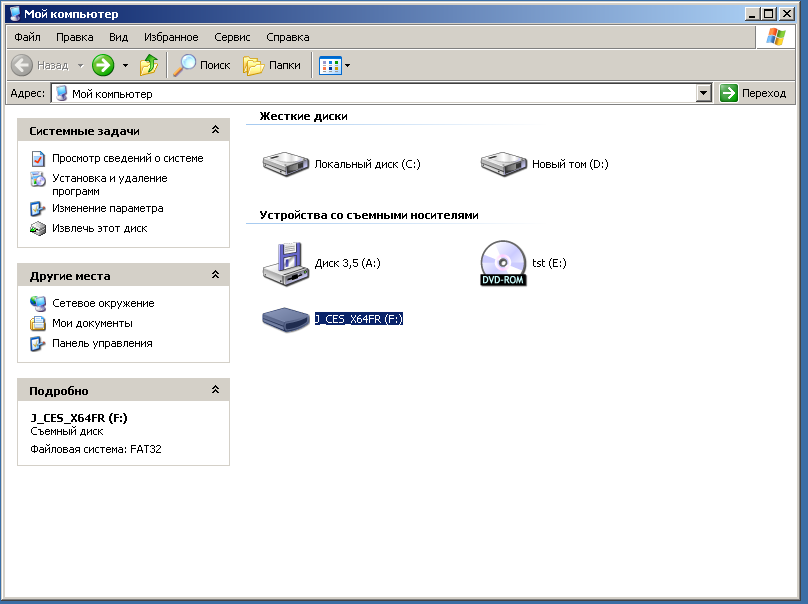Toggle the Папки folders pane button

point(272,65)
